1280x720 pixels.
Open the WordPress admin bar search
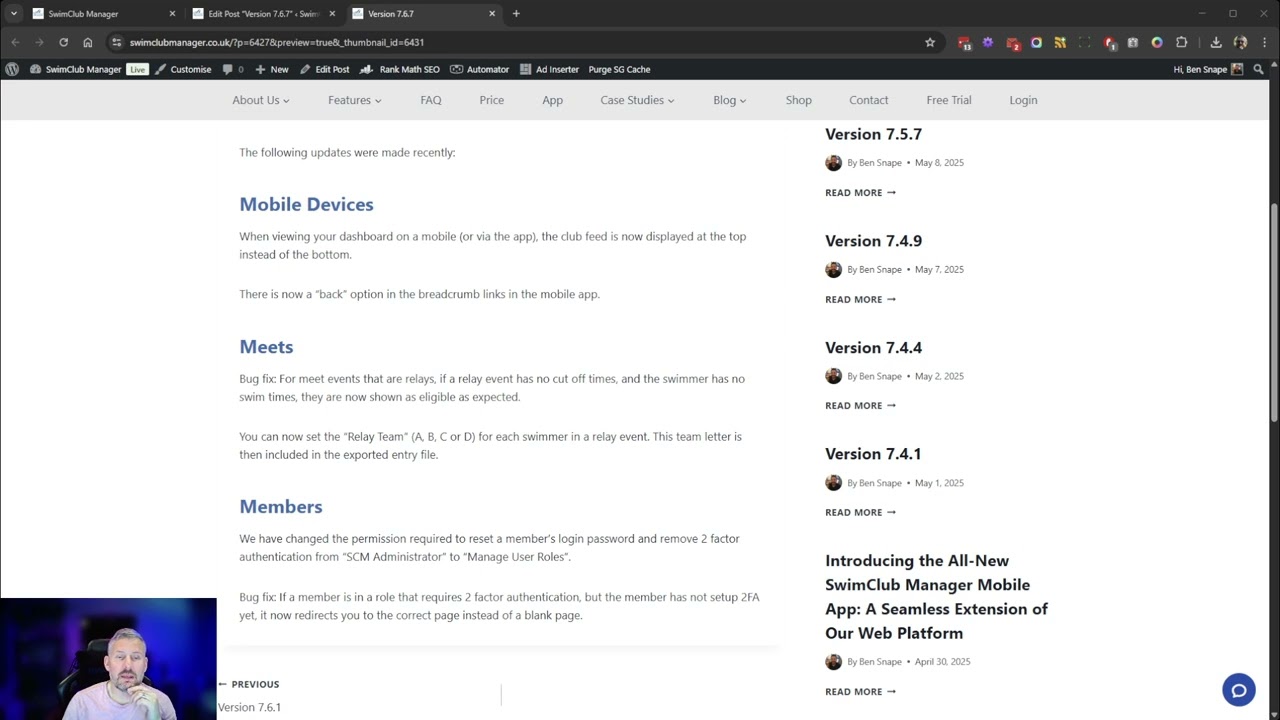pos(1258,69)
